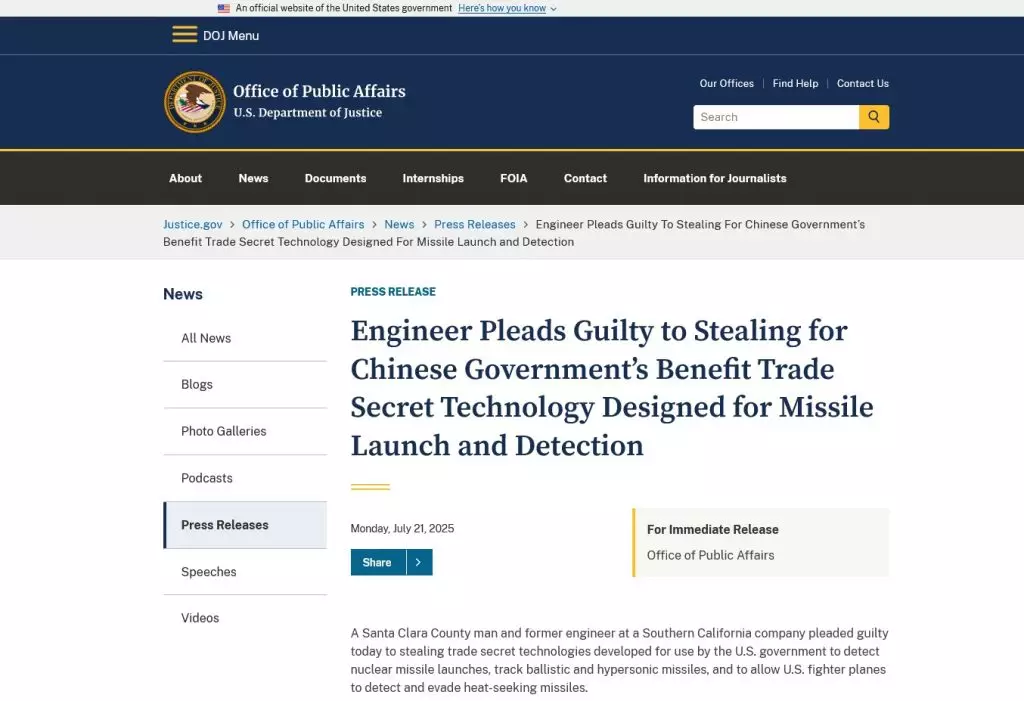Image resolution: width=1024 pixels, height=701 pixels.
Task: Open the About navigation menu
Action: click(185, 178)
